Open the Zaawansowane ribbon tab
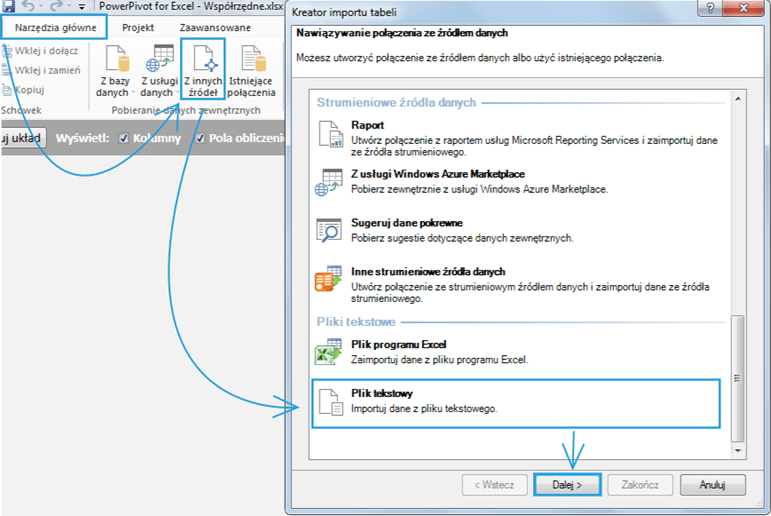Screen dimensions: 771x516 click(215, 27)
